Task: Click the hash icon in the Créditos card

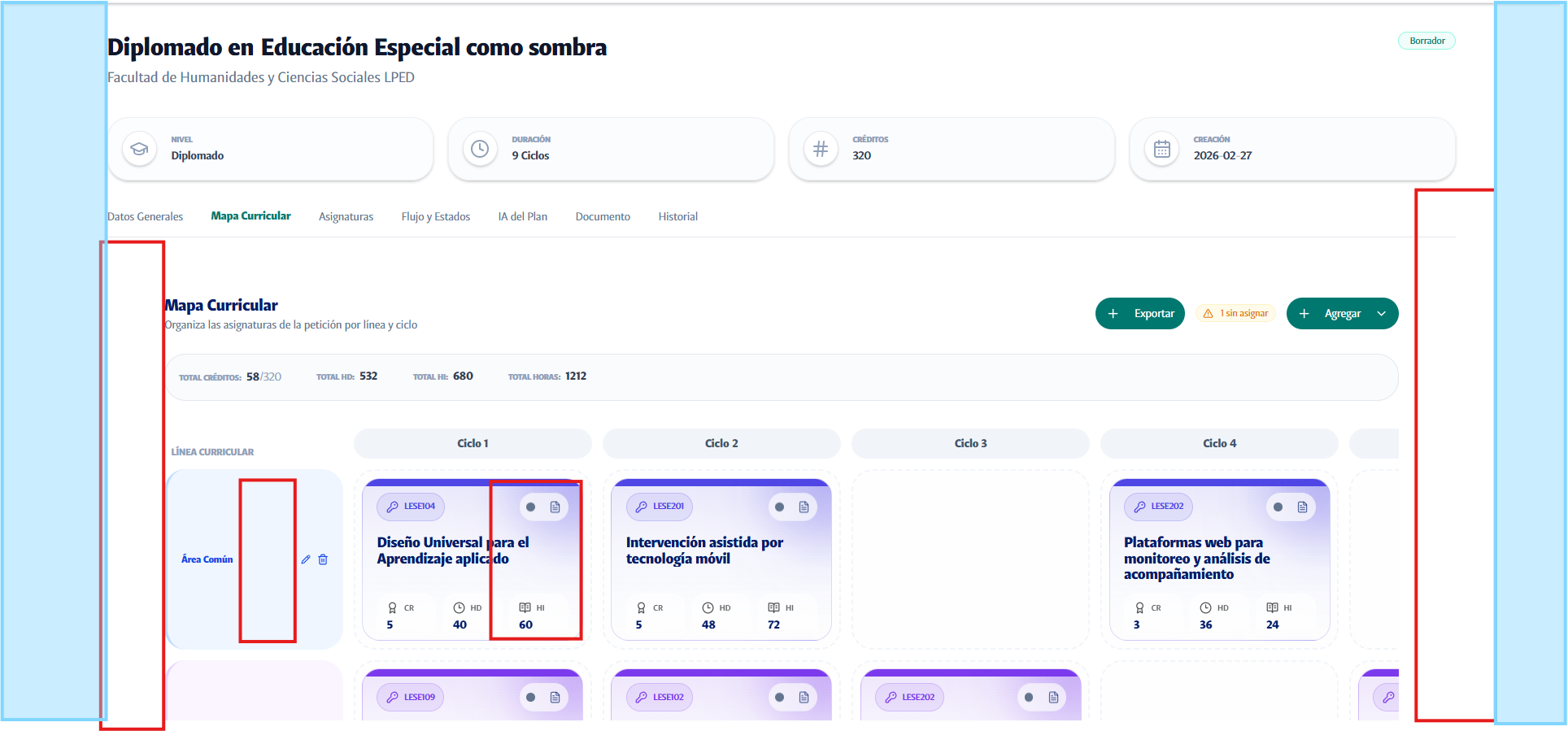Action: [821, 150]
